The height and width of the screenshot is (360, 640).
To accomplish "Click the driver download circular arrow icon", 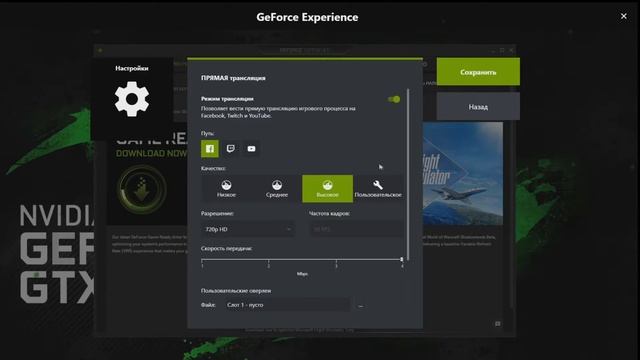I will 141,189.
